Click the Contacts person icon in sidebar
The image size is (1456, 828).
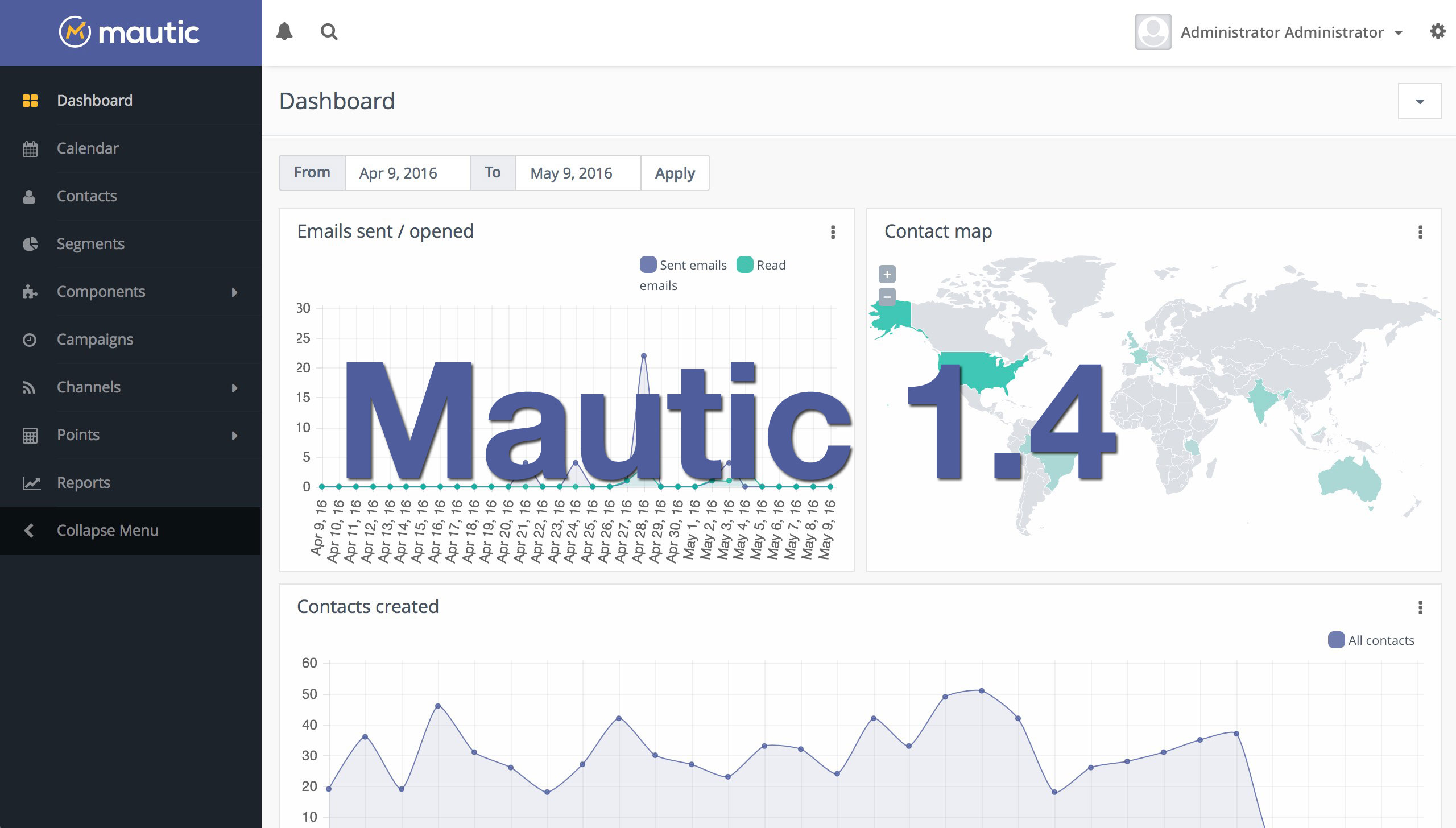29,196
